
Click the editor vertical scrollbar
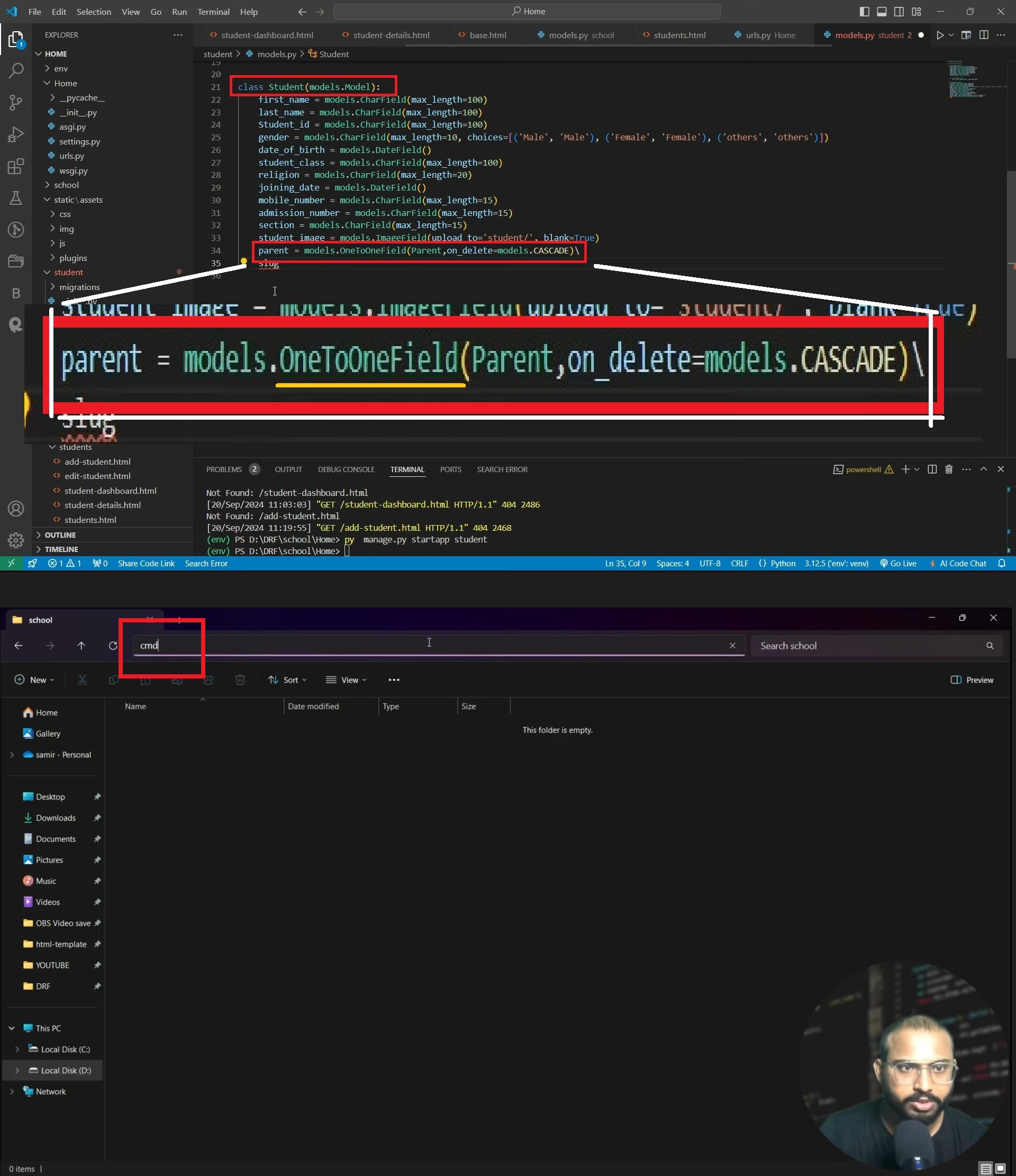click(1011, 265)
